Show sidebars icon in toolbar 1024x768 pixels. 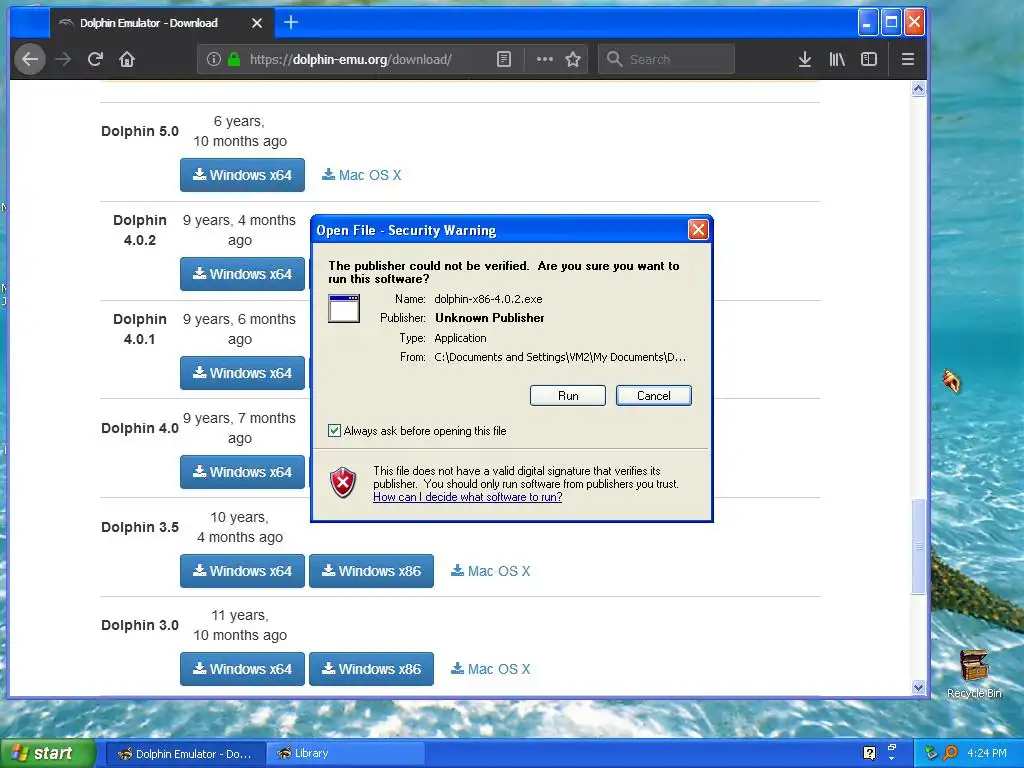[x=869, y=59]
